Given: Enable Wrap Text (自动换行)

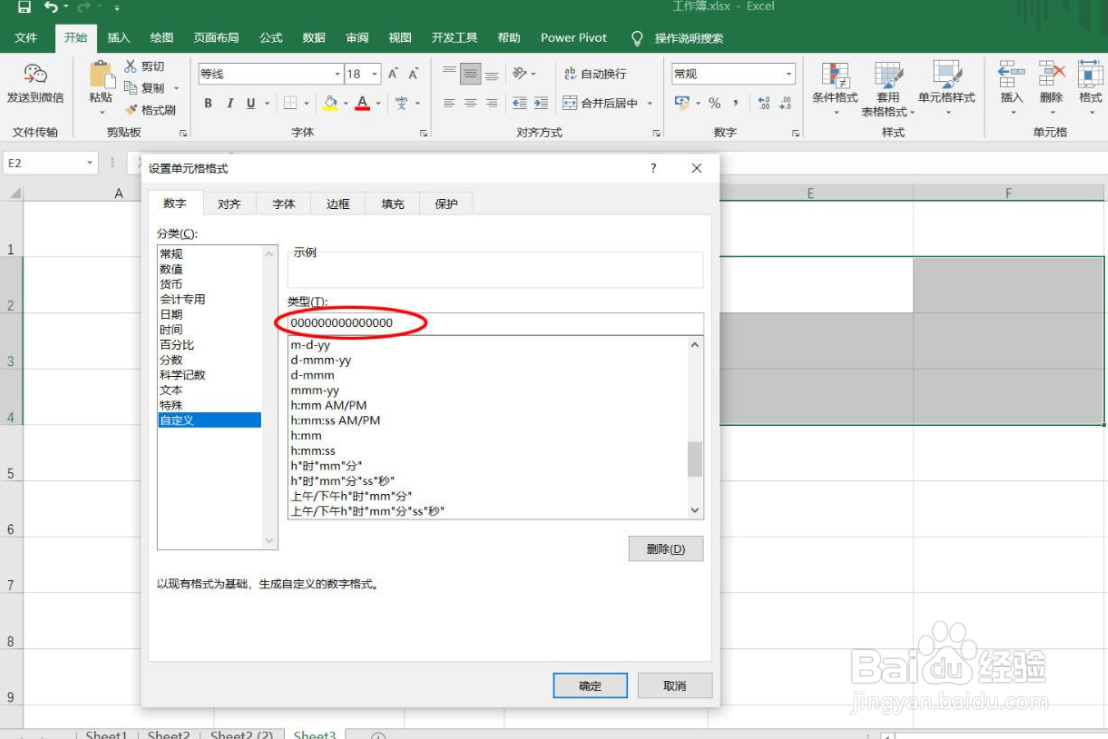Looking at the screenshot, I should coord(596,73).
